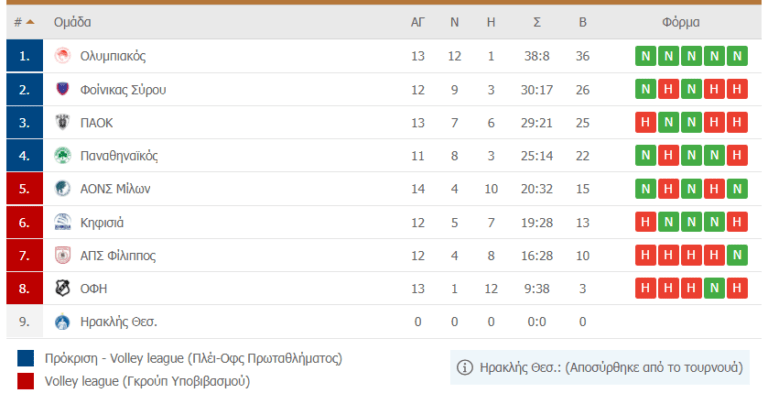Image resolution: width=768 pixels, height=404 pixels.
Task: Click the blue Πρόκριση legend color square
Action: pos(26,358)
